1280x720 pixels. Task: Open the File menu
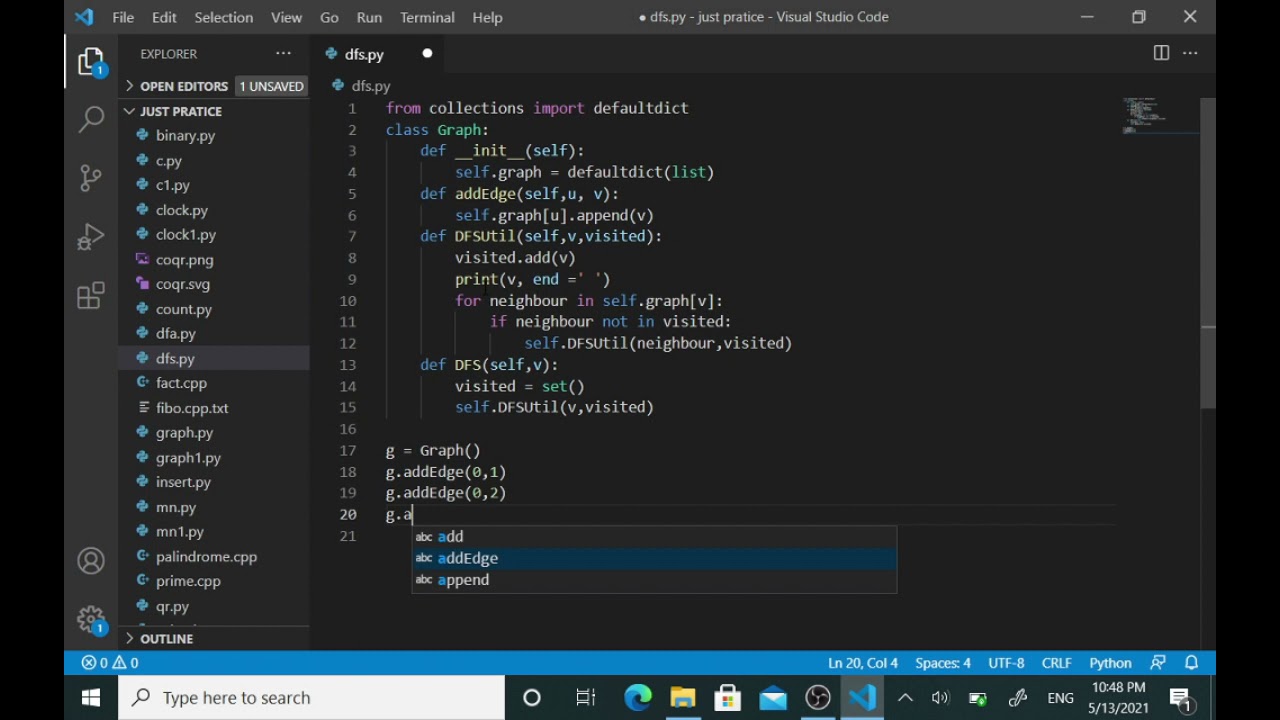click(x=123, y=17)
